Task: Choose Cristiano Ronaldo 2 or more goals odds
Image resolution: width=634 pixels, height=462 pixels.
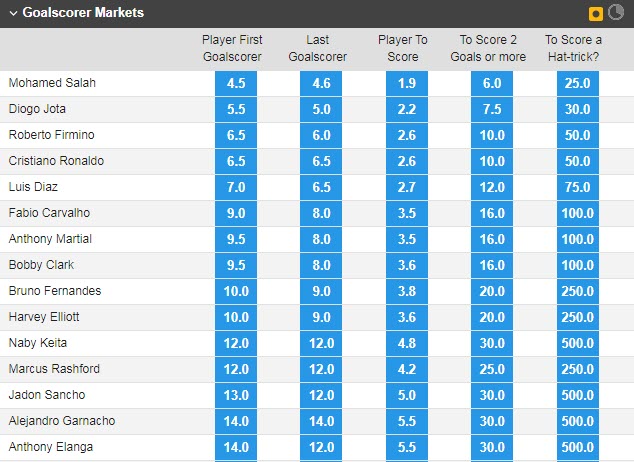Action: [492, 161]
